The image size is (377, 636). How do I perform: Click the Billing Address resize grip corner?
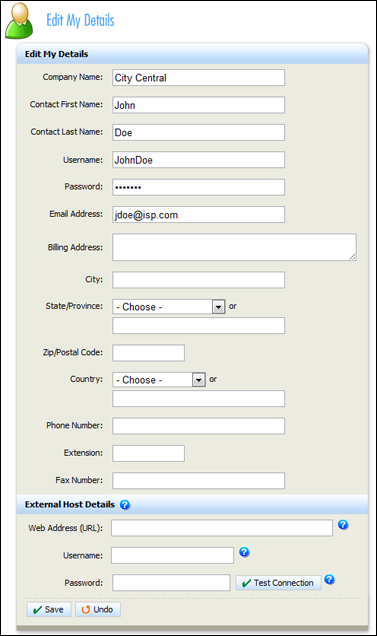click(353, 257)
